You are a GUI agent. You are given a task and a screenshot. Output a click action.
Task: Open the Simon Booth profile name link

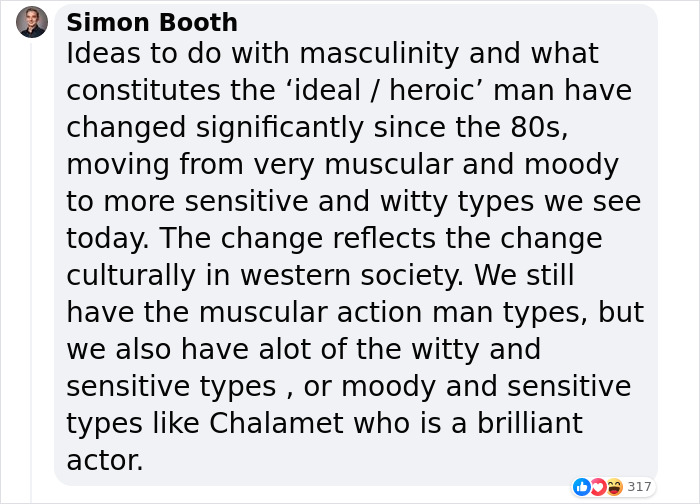click(x=152, y=22)
